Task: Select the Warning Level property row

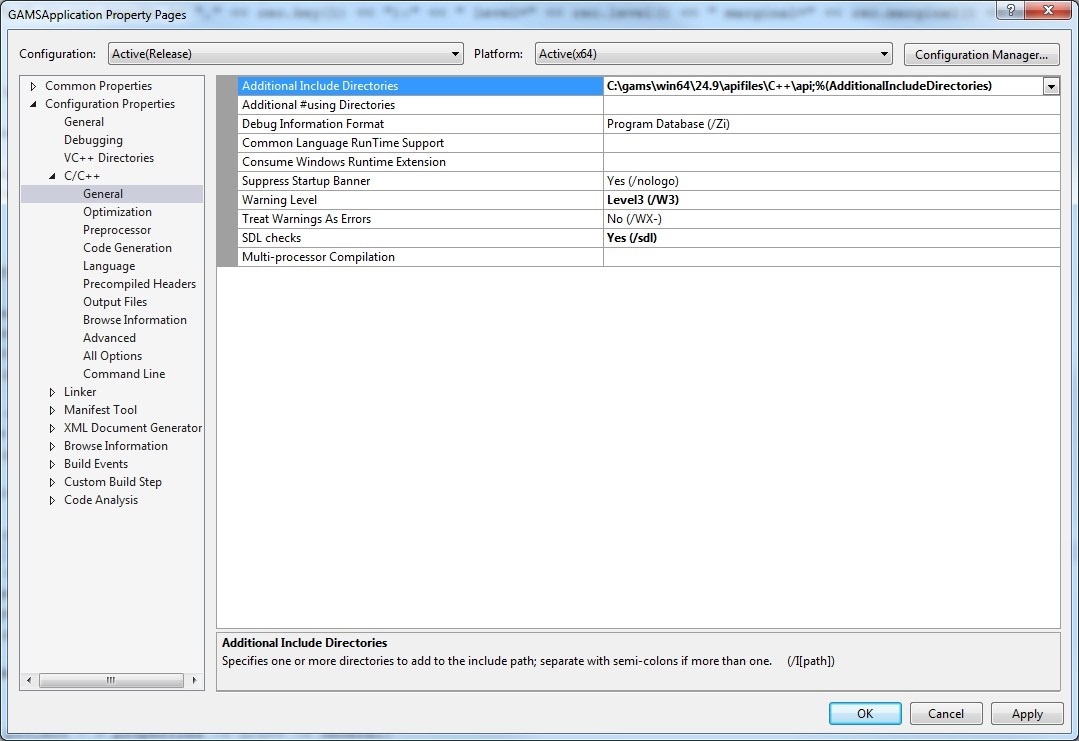Action: pyautogui.click(x=638, y=200)
